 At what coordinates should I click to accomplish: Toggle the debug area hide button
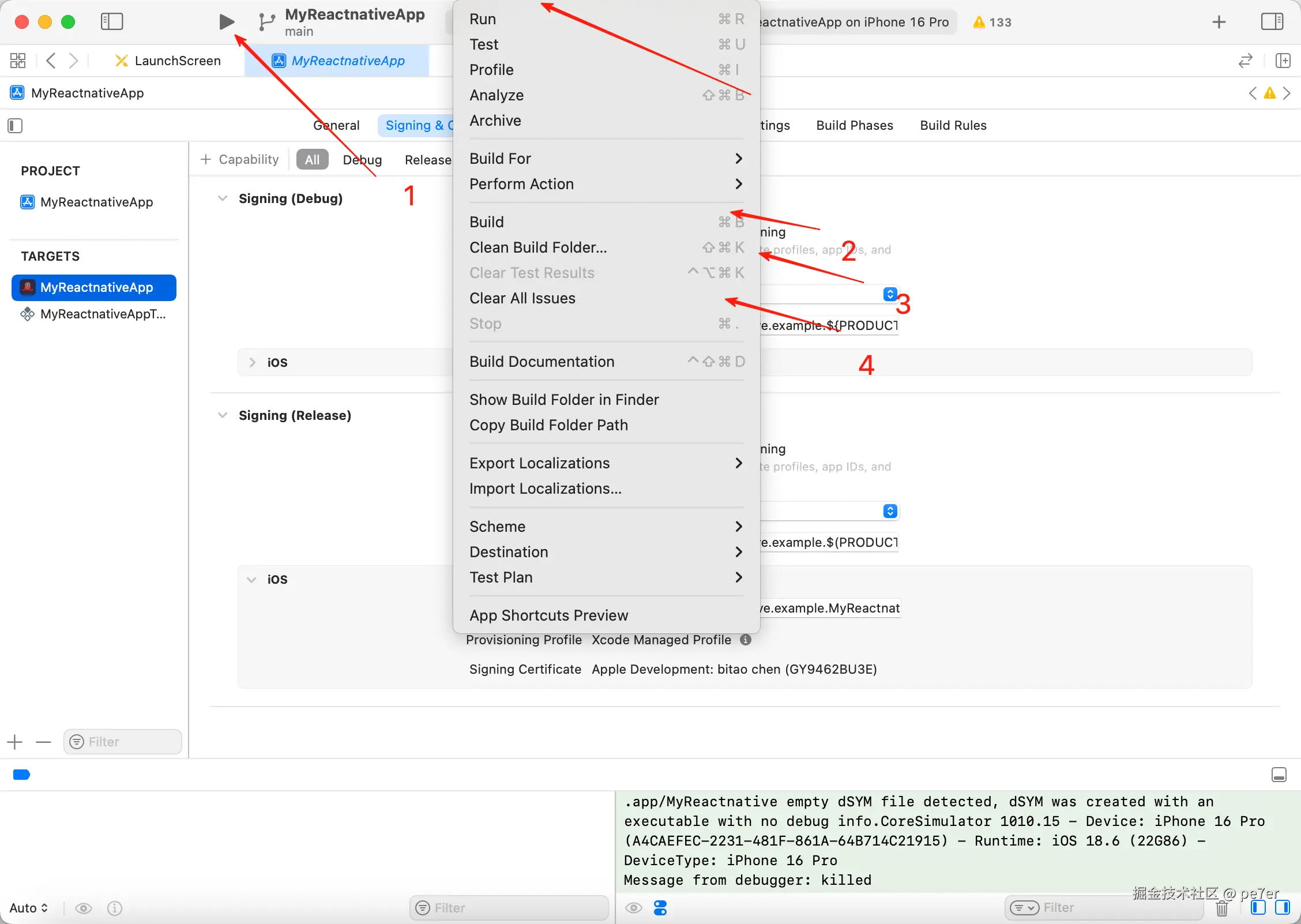1279,775
